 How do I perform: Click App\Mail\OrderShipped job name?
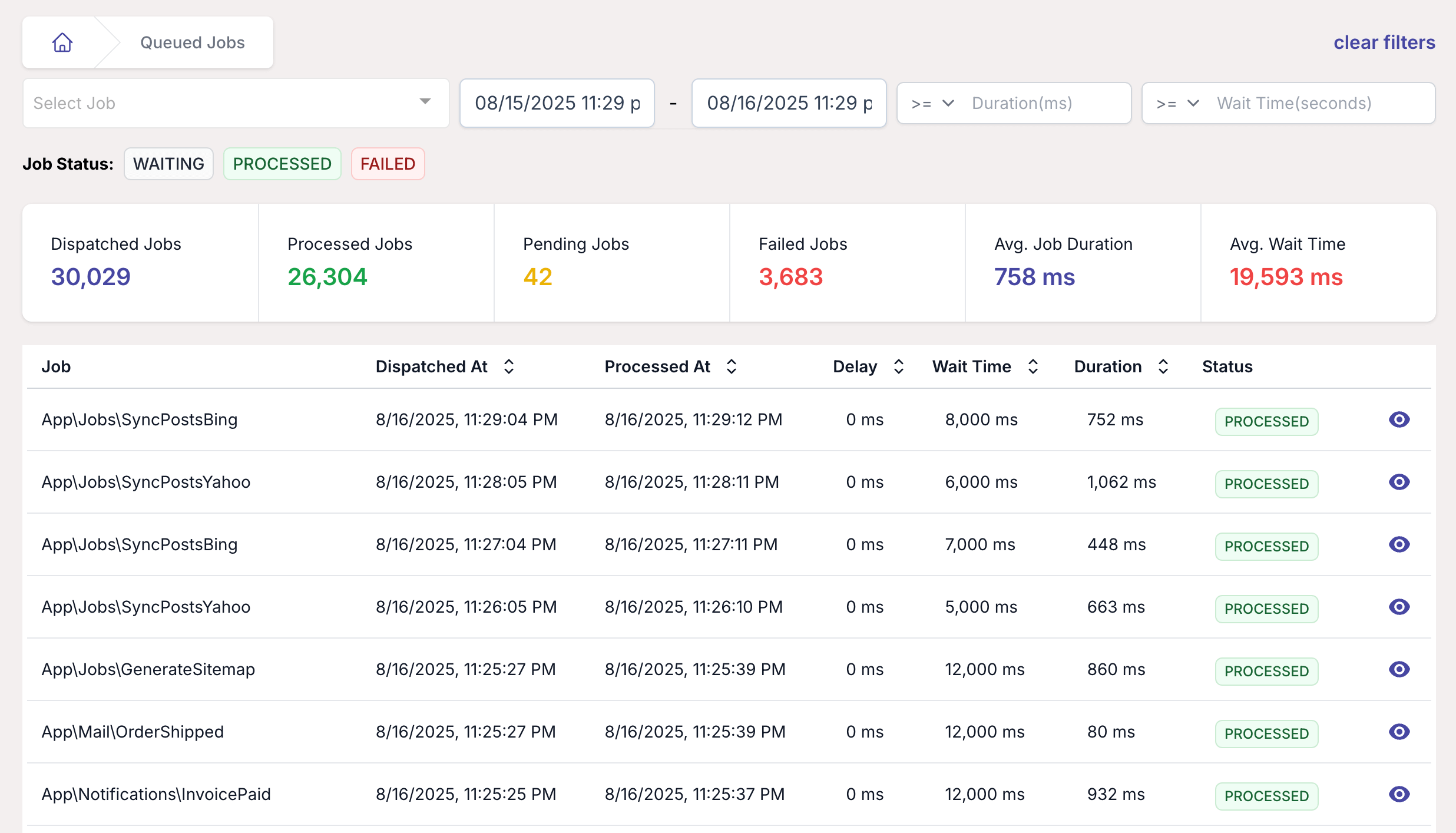click(133, 732)
